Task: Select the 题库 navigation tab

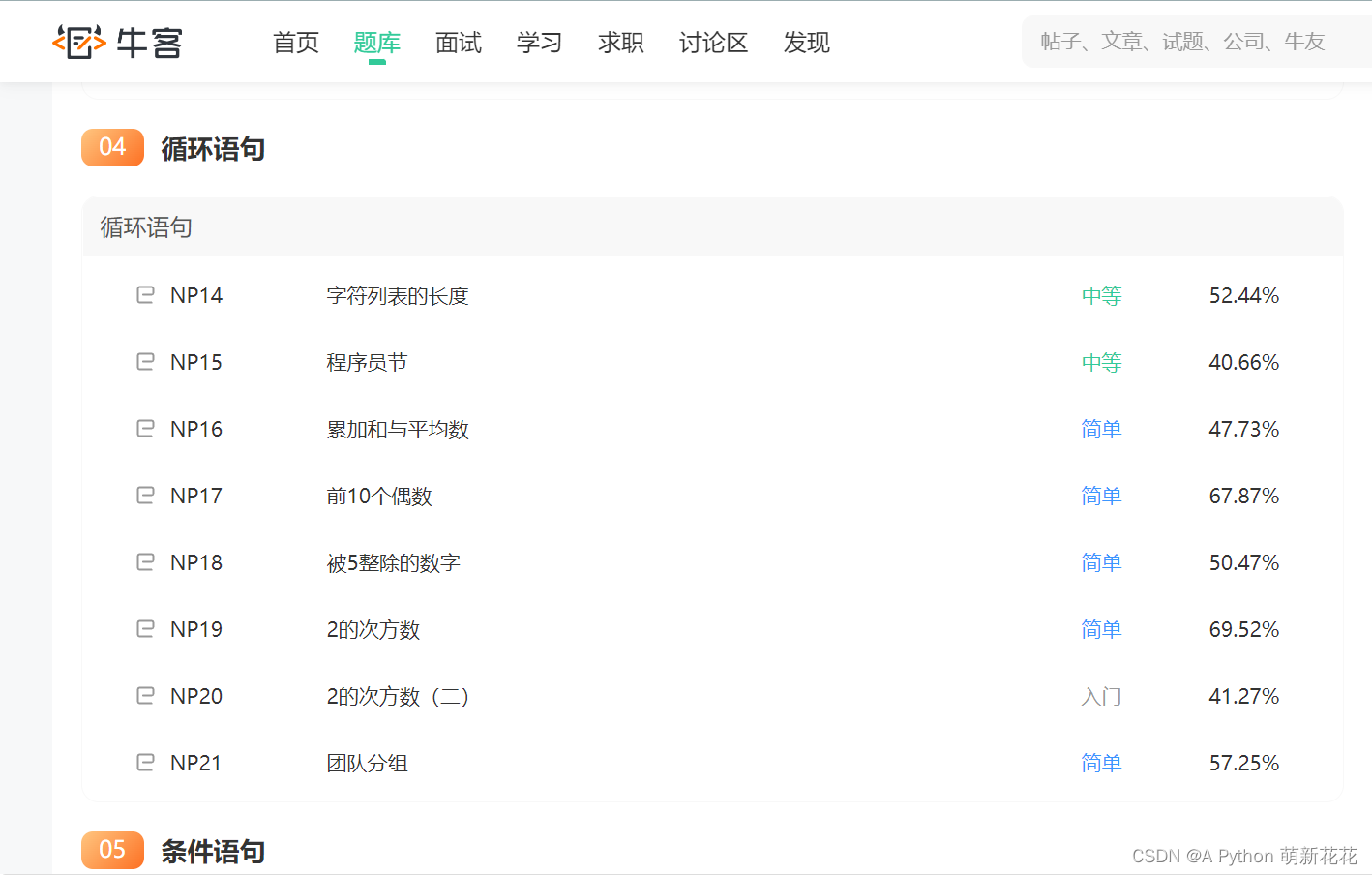Action: pos(377,43)
